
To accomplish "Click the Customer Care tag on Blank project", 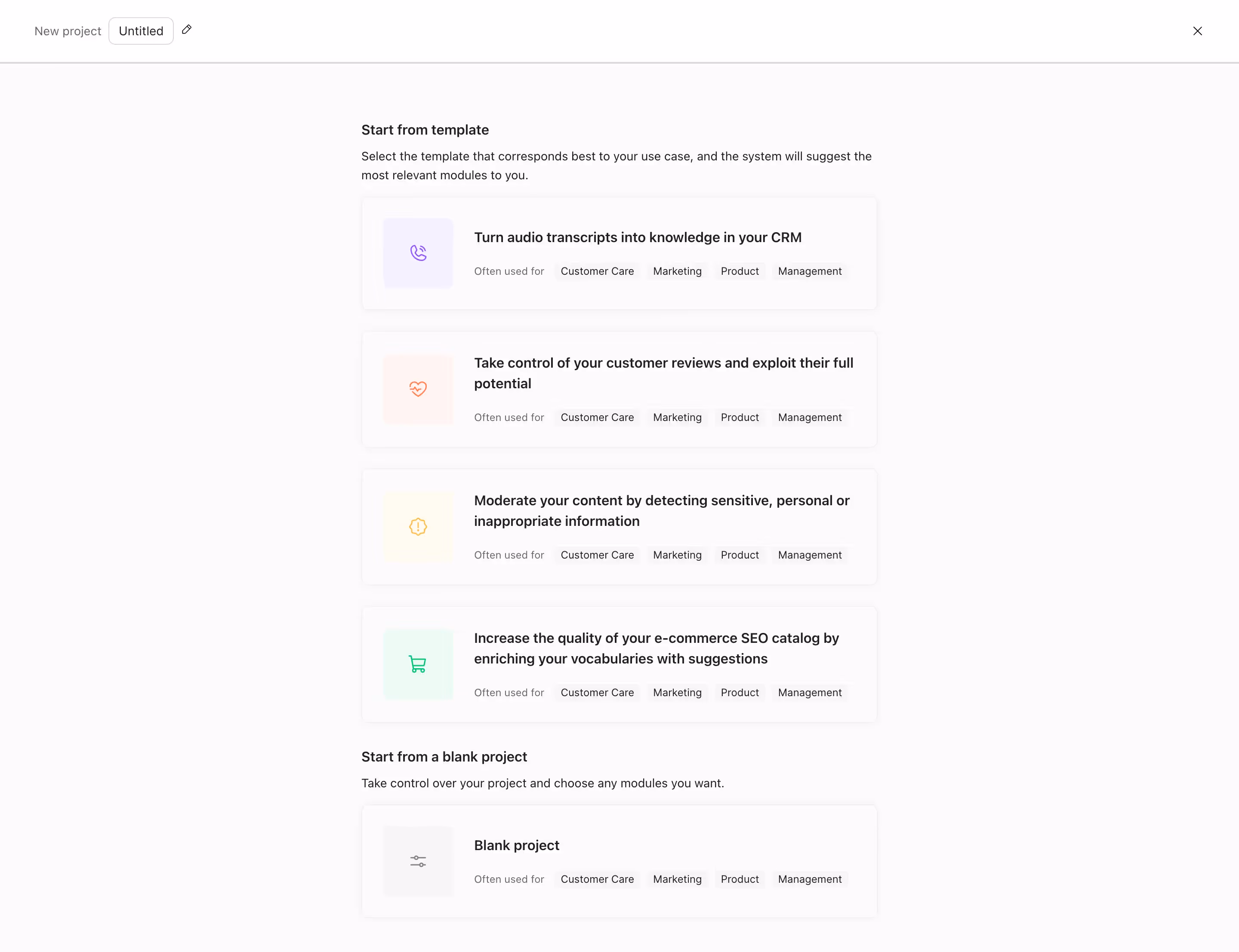I will [597, 879].
